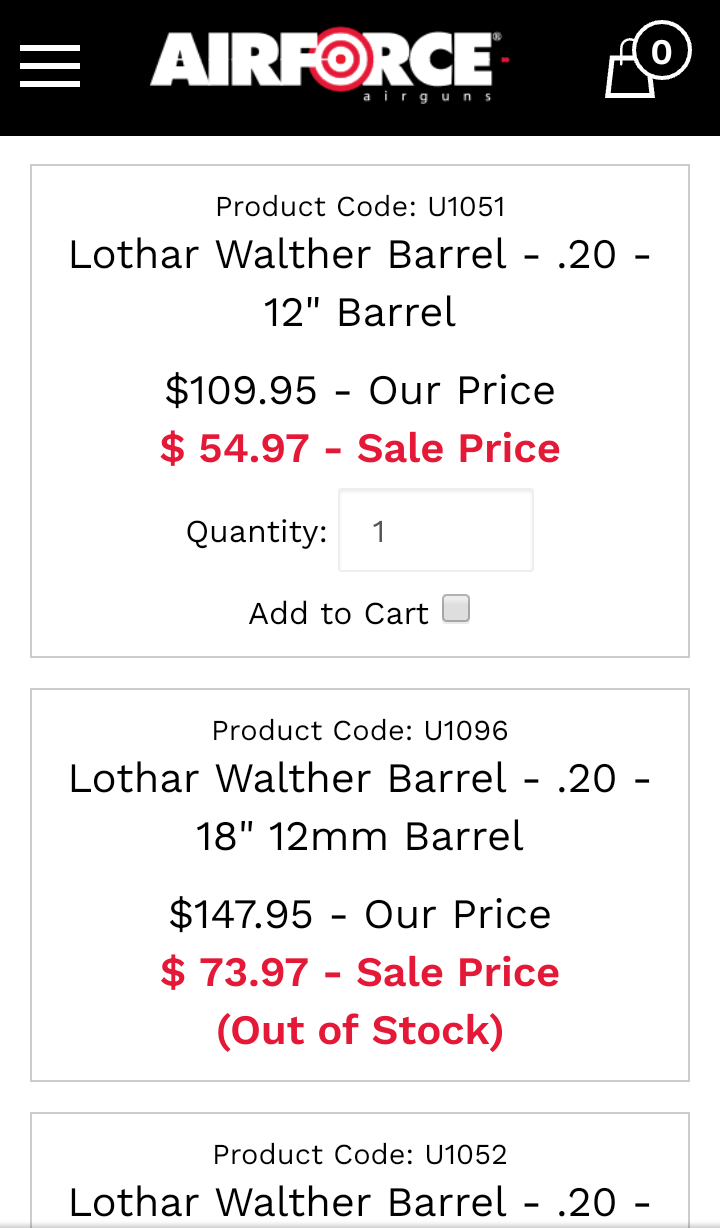The height and width of the screenshot is (1228, 720).
Task: Click the $54.97 Sale Price text
Action: tap(360, 448)
